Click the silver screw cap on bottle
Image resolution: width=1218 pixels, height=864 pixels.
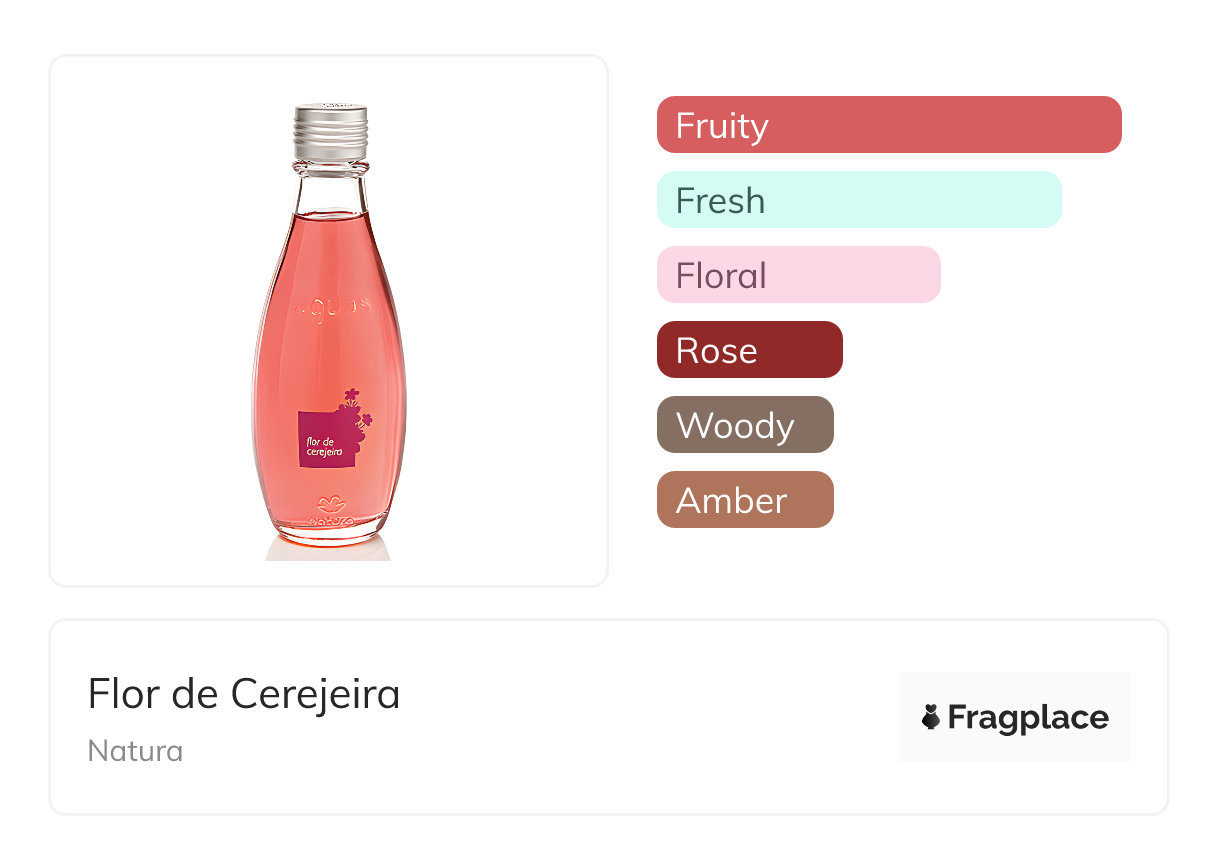point(331,128)
